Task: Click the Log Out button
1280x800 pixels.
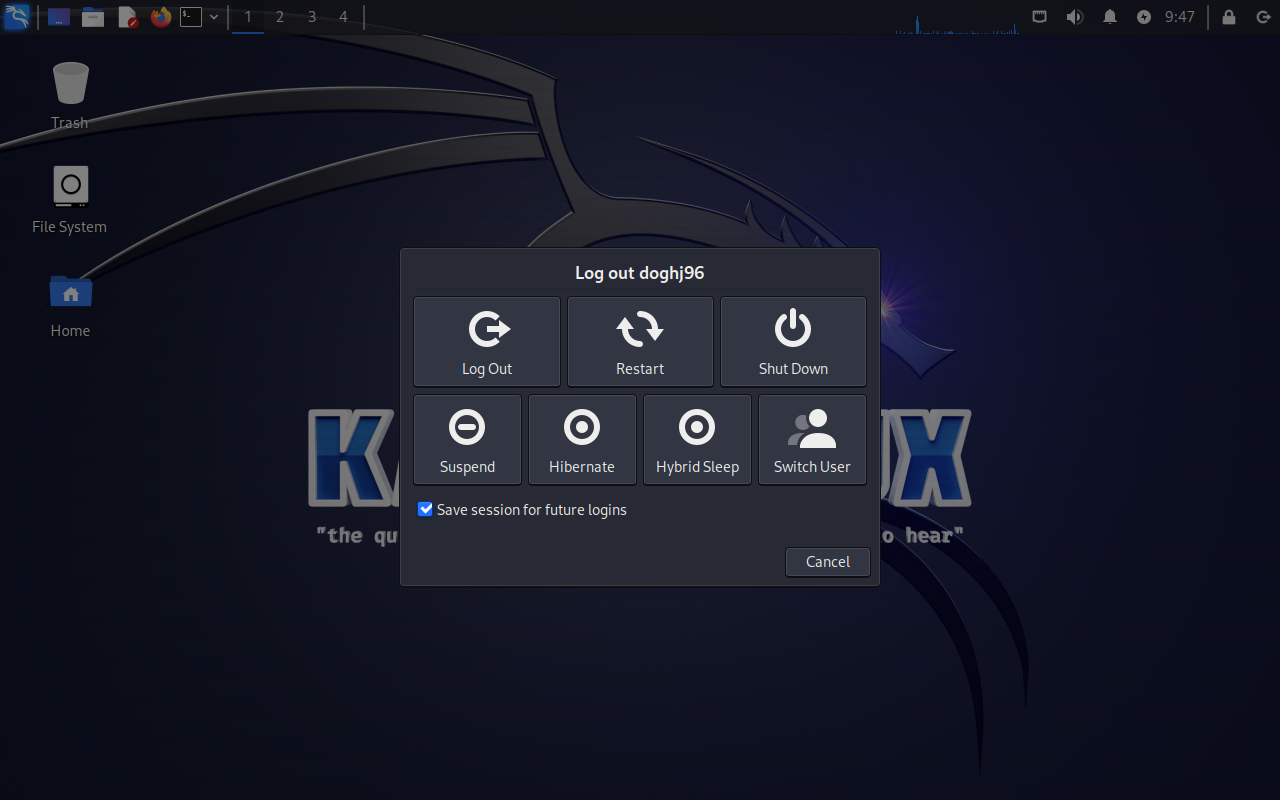Action: tap(487, 341)
